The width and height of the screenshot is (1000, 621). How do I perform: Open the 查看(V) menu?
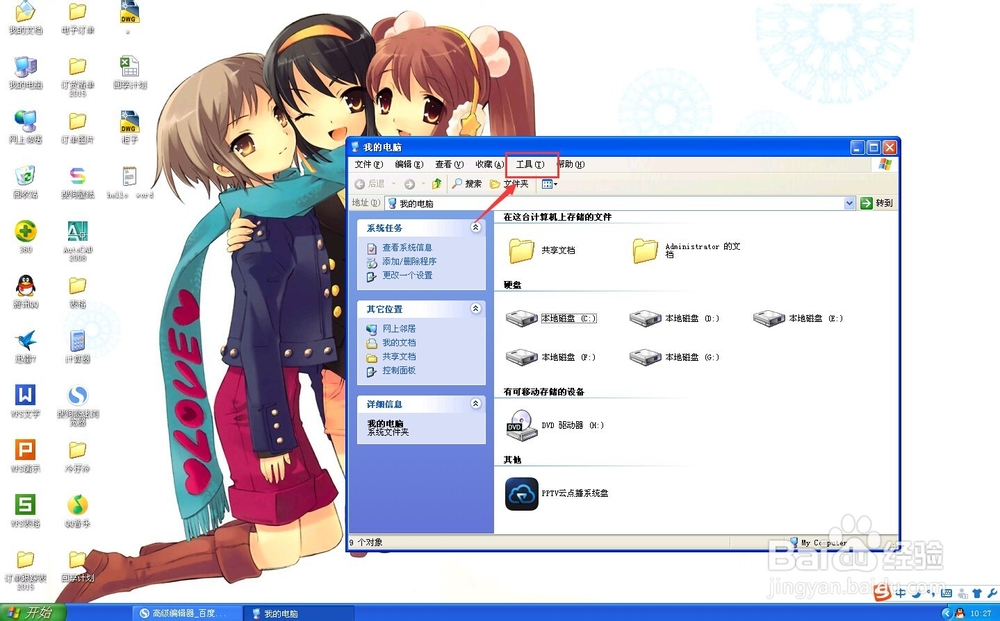449,164
